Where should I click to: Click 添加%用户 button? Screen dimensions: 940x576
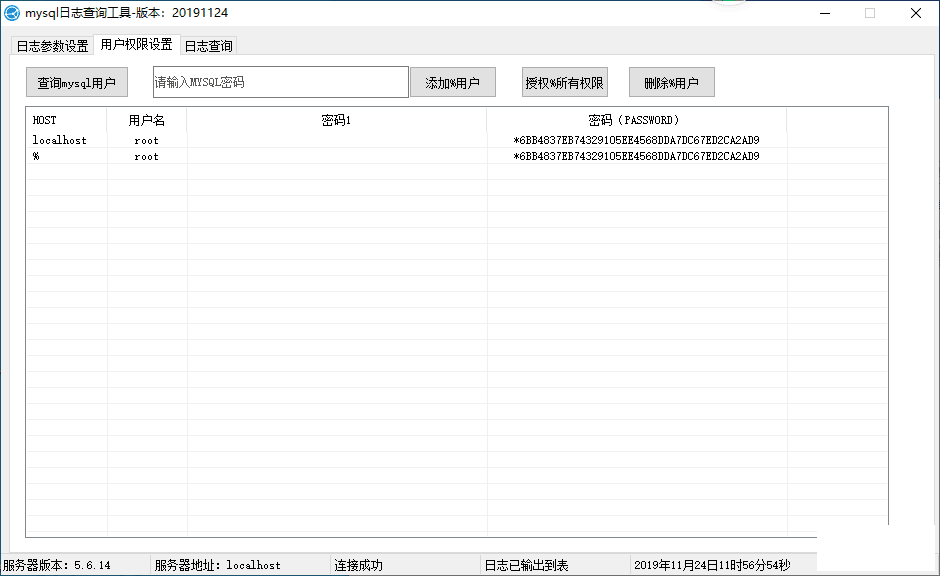453,83
